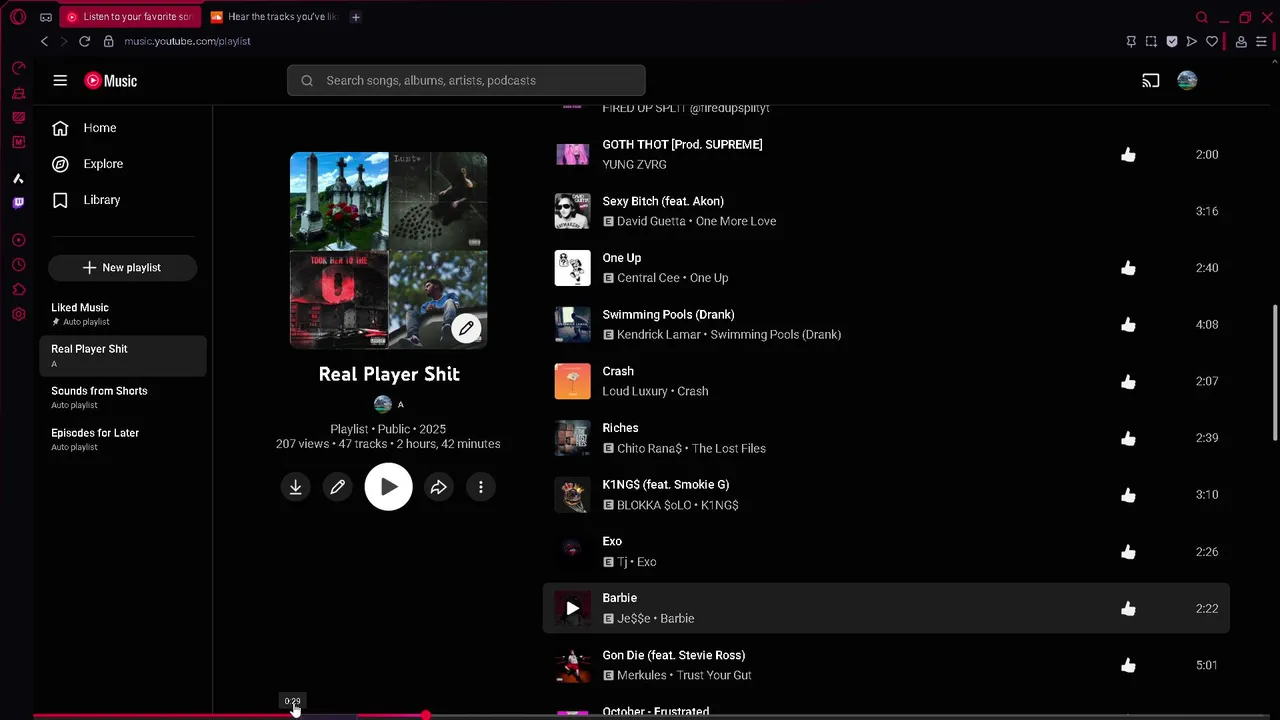Open artist David Guetta link
This screenshot has width=1280, height=720.
[651, 221]
